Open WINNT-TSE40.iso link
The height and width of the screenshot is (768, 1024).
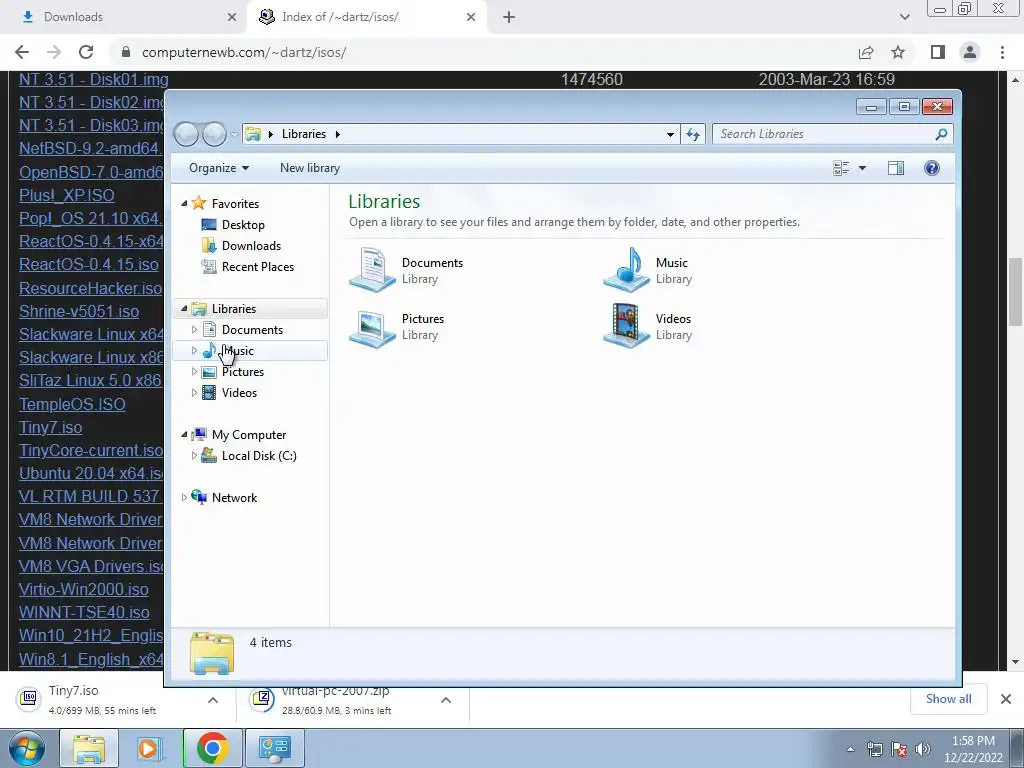point(84,613)
